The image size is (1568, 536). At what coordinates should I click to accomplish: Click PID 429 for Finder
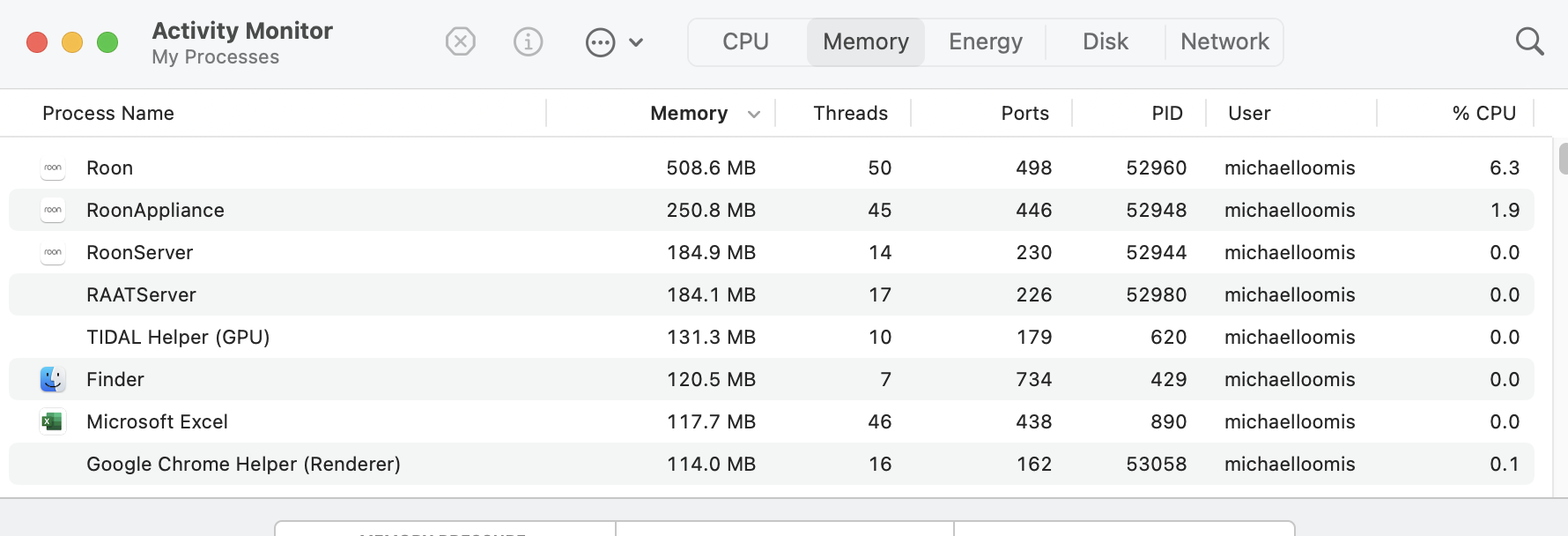(1169, 379)
